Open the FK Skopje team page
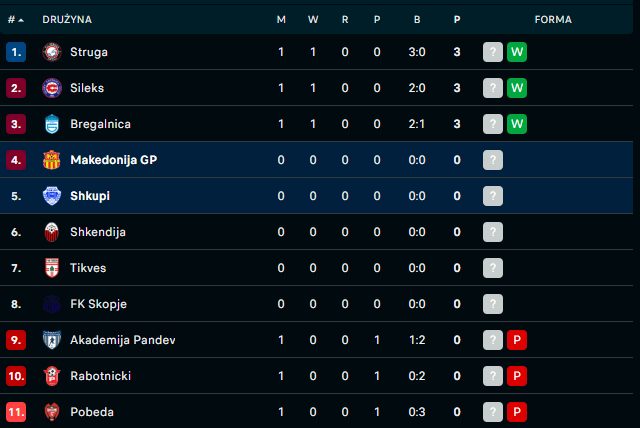The height and width of the screenshot is (428, 640). pos(98,304)
